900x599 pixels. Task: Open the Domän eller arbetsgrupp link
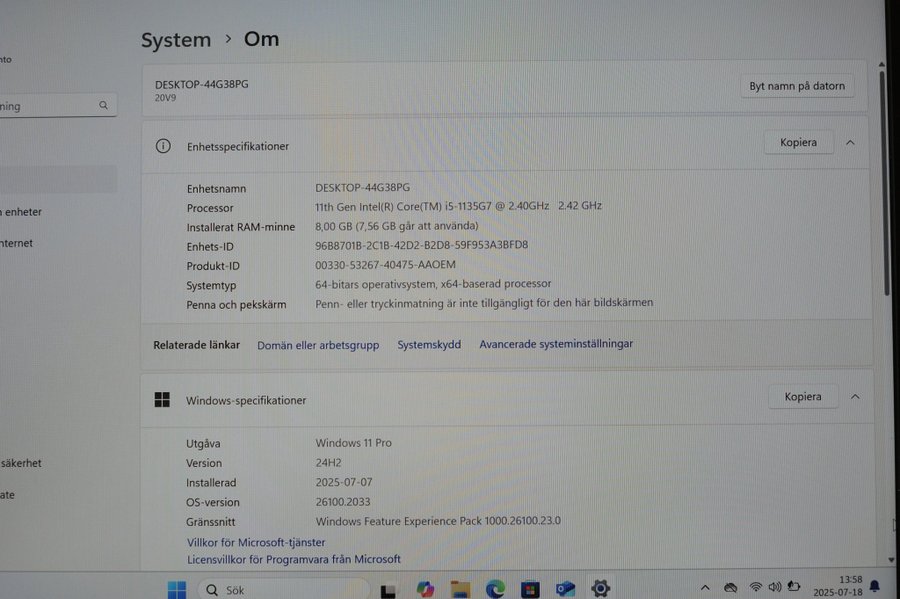[x=318, y=345]
